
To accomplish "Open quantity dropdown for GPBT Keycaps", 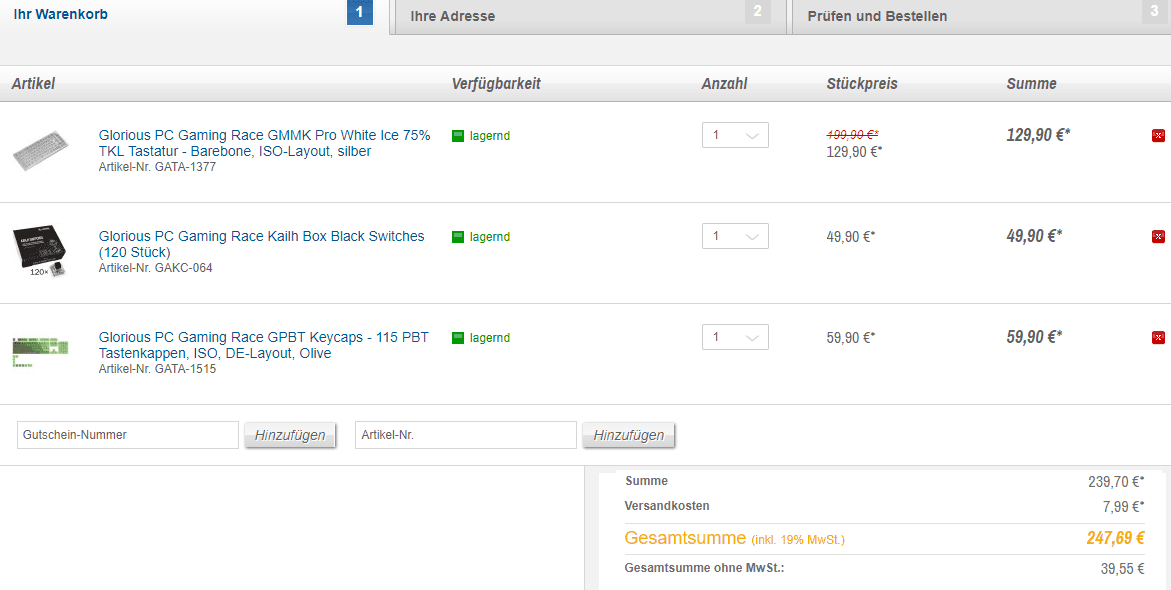I will [735, 337].
